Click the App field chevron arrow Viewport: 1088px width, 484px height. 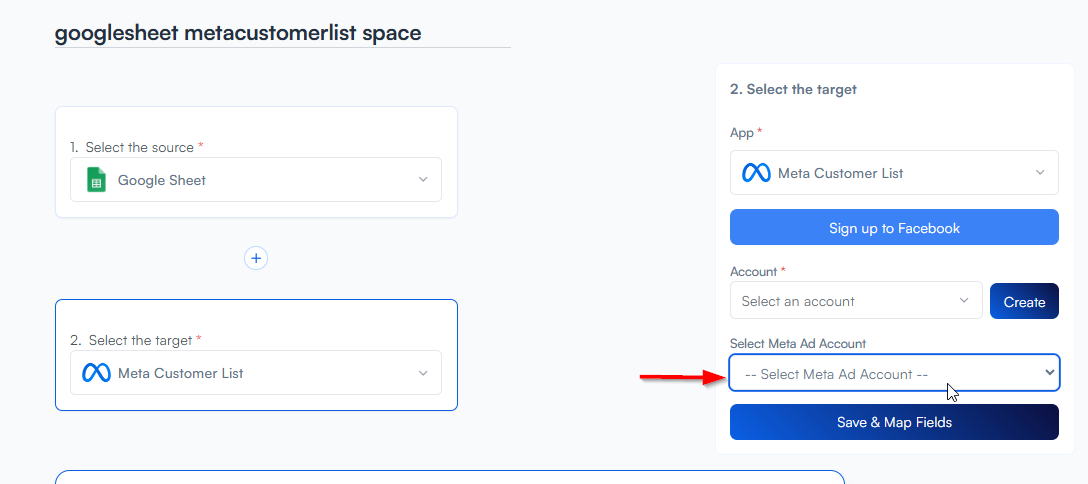(x=1040, y=173)
